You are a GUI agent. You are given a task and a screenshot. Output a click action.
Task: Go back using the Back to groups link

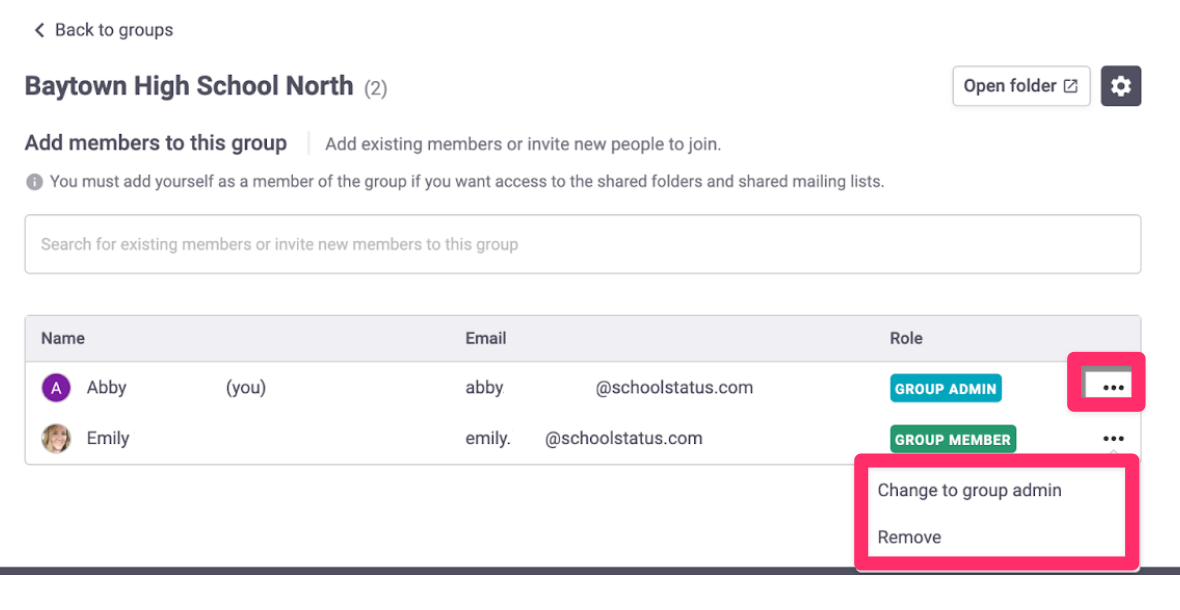[103, 30]
